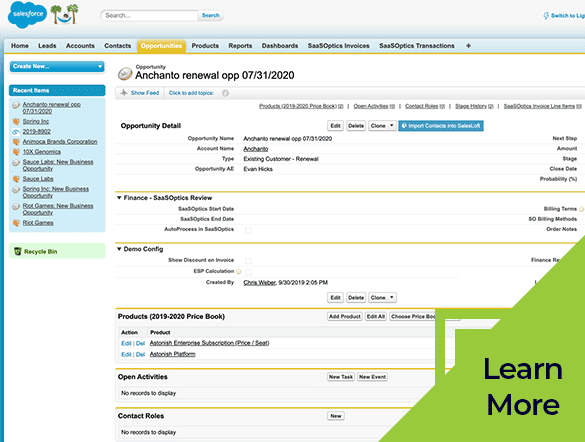Click the top Delete button
The height and width of the screenshot is (442, 585).
coord(356,126)
